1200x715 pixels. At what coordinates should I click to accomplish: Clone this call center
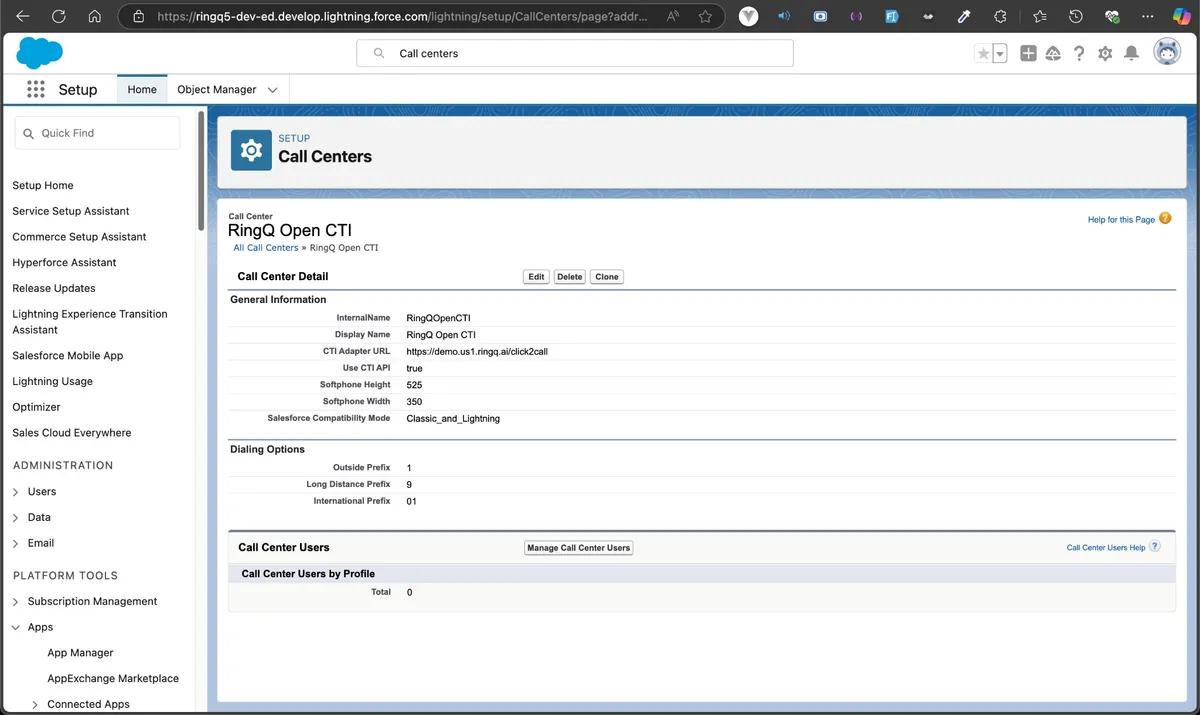pos(607,277)
